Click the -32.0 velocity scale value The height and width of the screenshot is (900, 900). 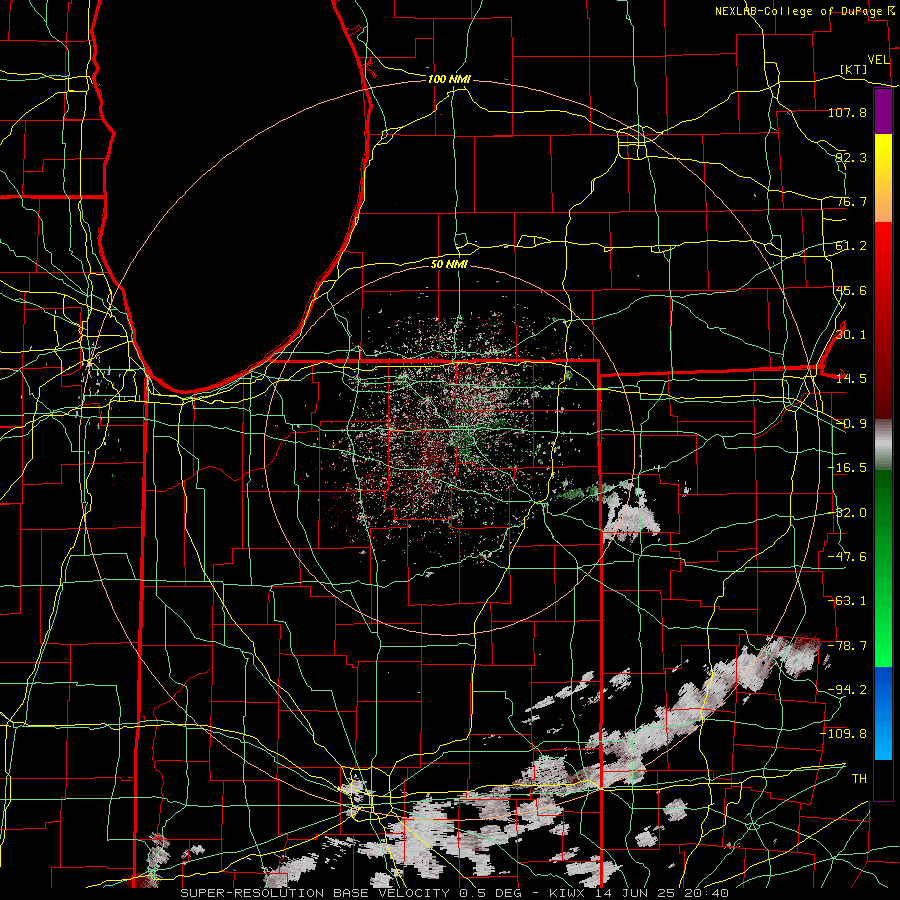(x=847, y=513)
